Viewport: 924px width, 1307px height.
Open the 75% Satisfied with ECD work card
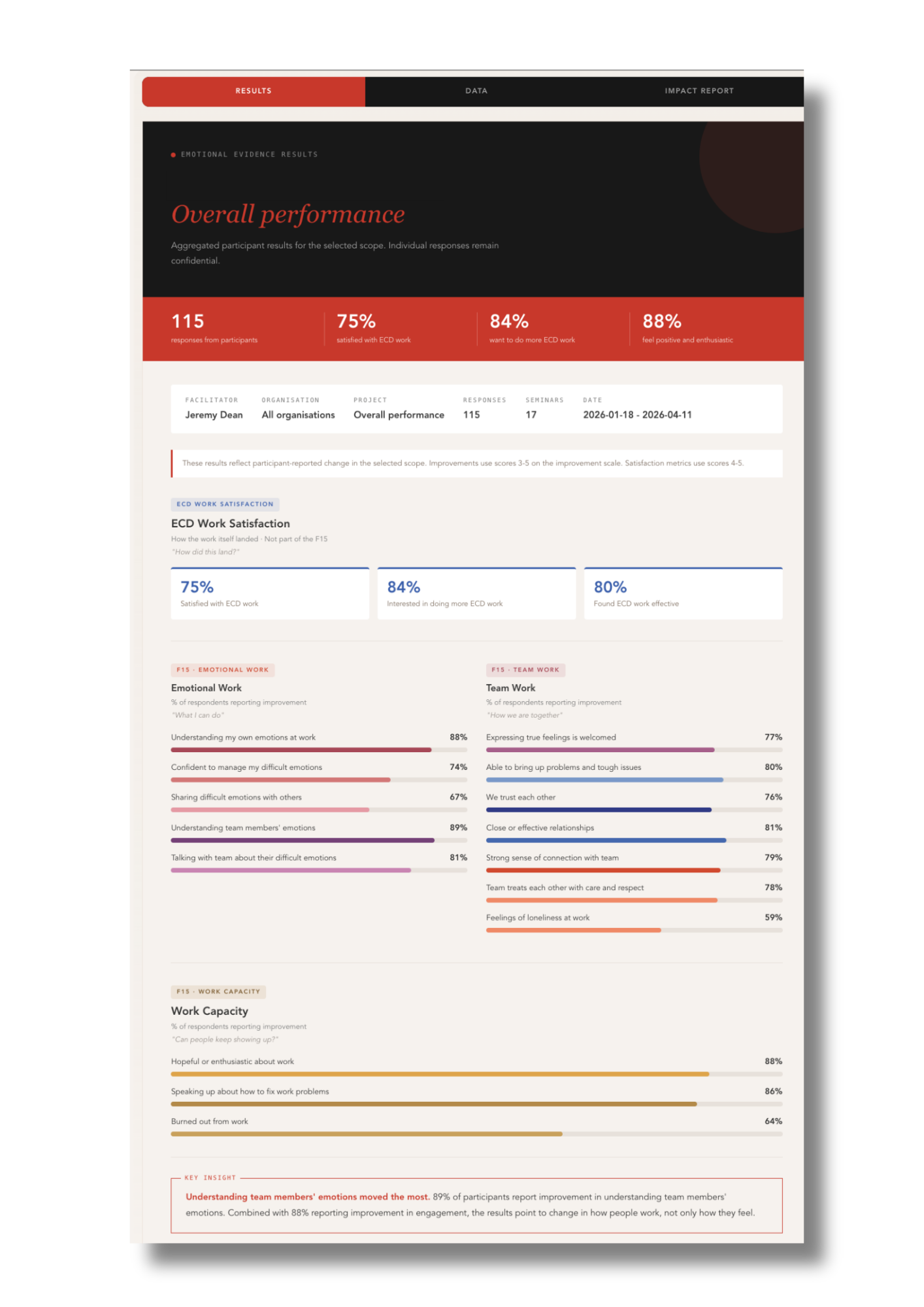coord(270,593)
